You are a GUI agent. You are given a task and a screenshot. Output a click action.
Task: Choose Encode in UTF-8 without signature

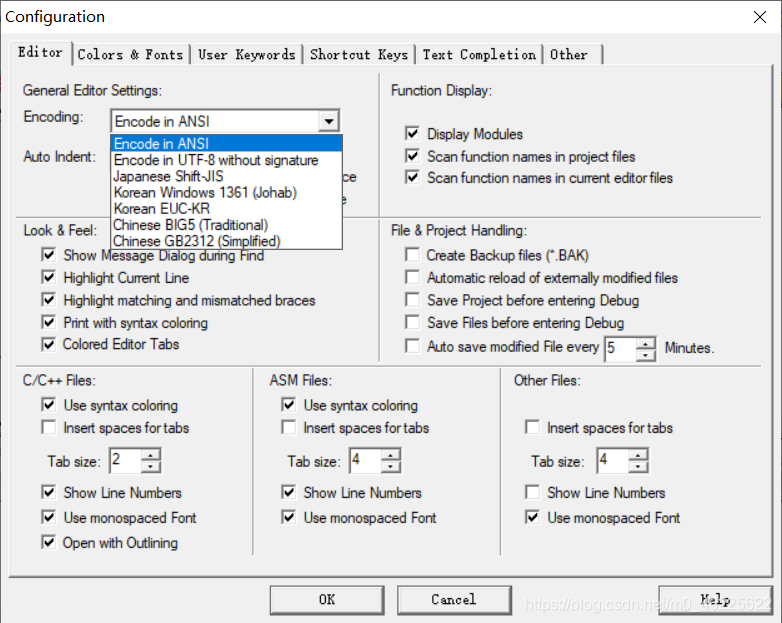pyautogui.click(x=226, y=160)
